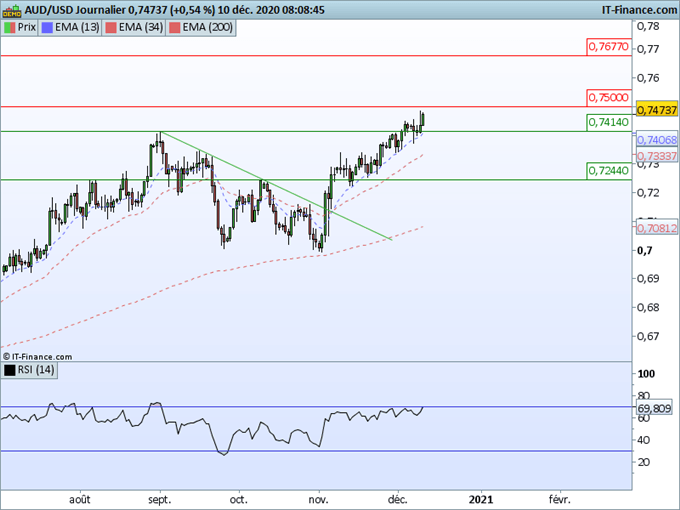
Task: Click the déc. label on time axis
Action: pos(397,500)
